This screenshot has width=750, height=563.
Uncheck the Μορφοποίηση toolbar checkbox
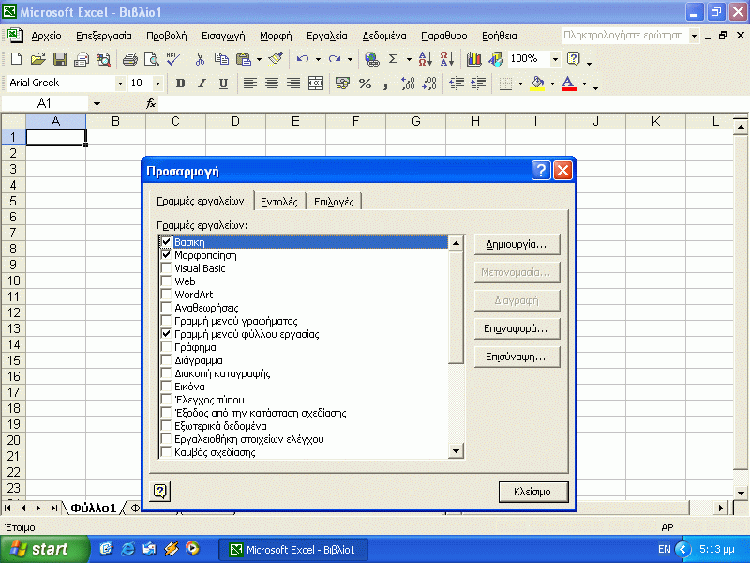coord(166,255)
